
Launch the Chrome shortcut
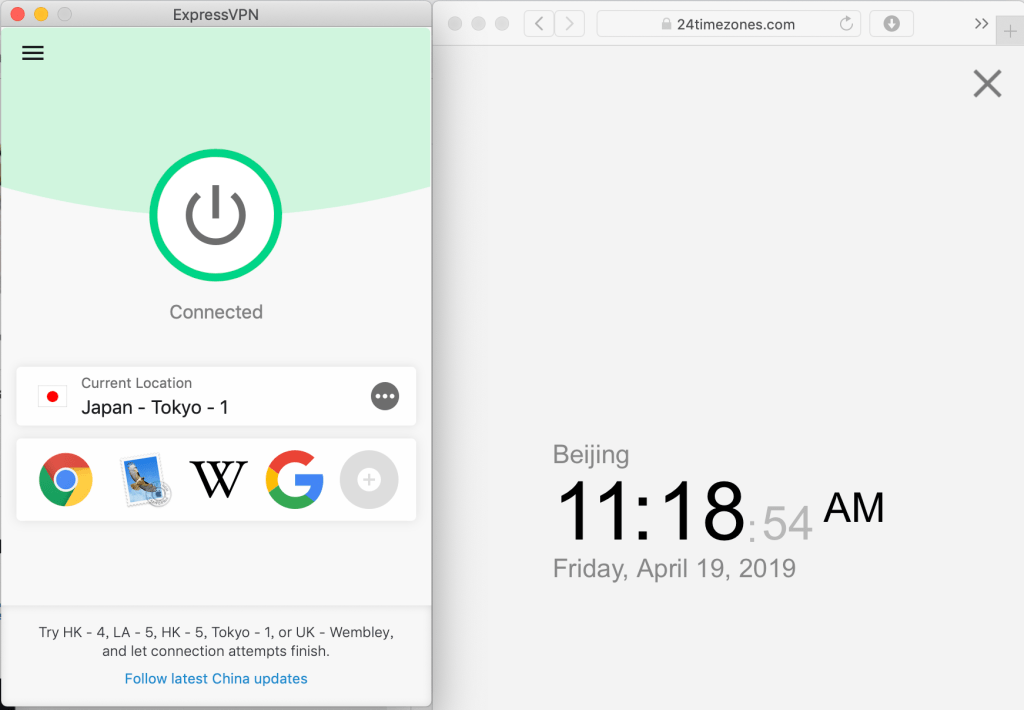pyautogui.click(x=66, y=479)
